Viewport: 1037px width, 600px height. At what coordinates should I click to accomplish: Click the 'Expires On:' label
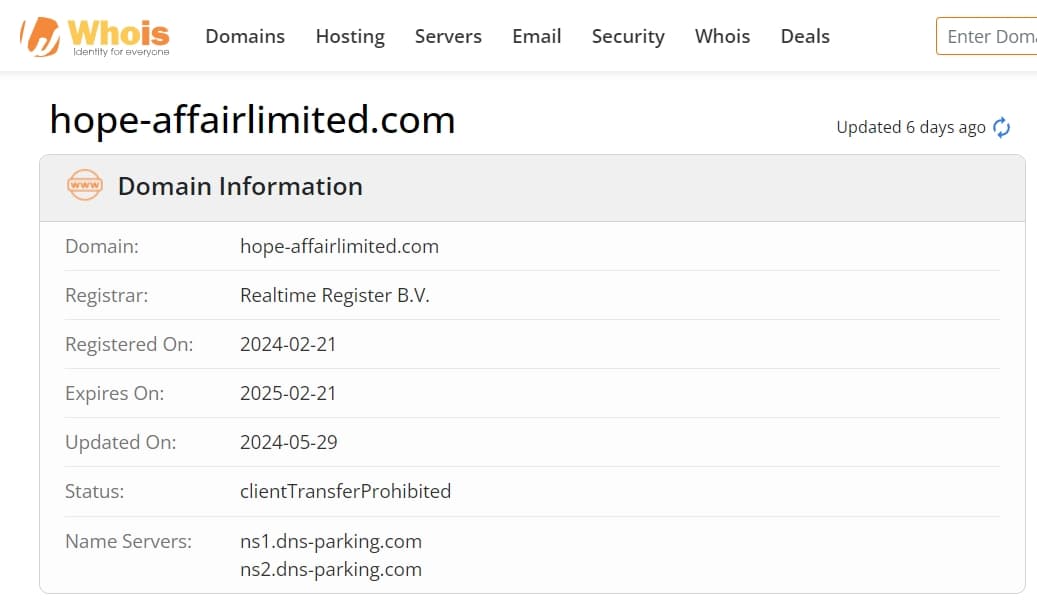[x=114, y=393]
